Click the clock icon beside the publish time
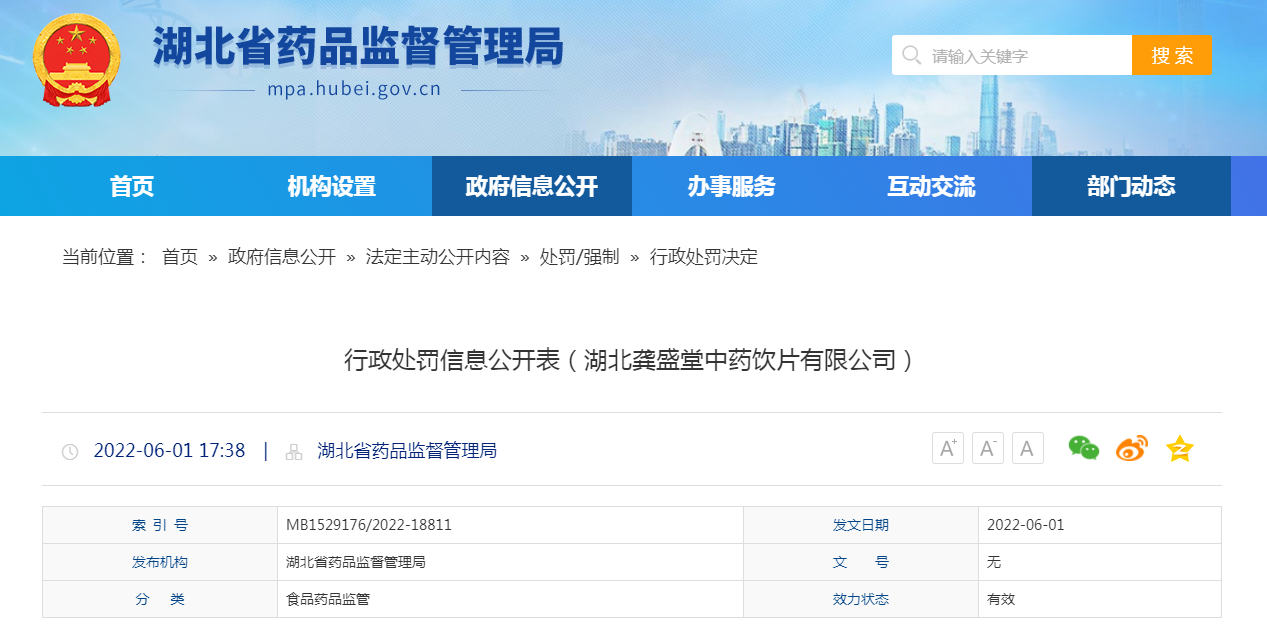The height and width of the screenshot is (624, 1267). (69, 450)
